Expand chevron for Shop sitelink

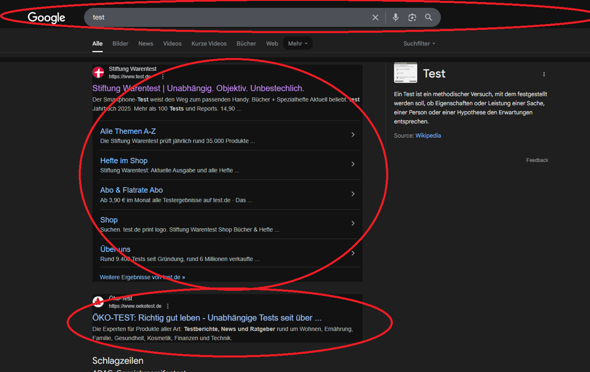353,223
